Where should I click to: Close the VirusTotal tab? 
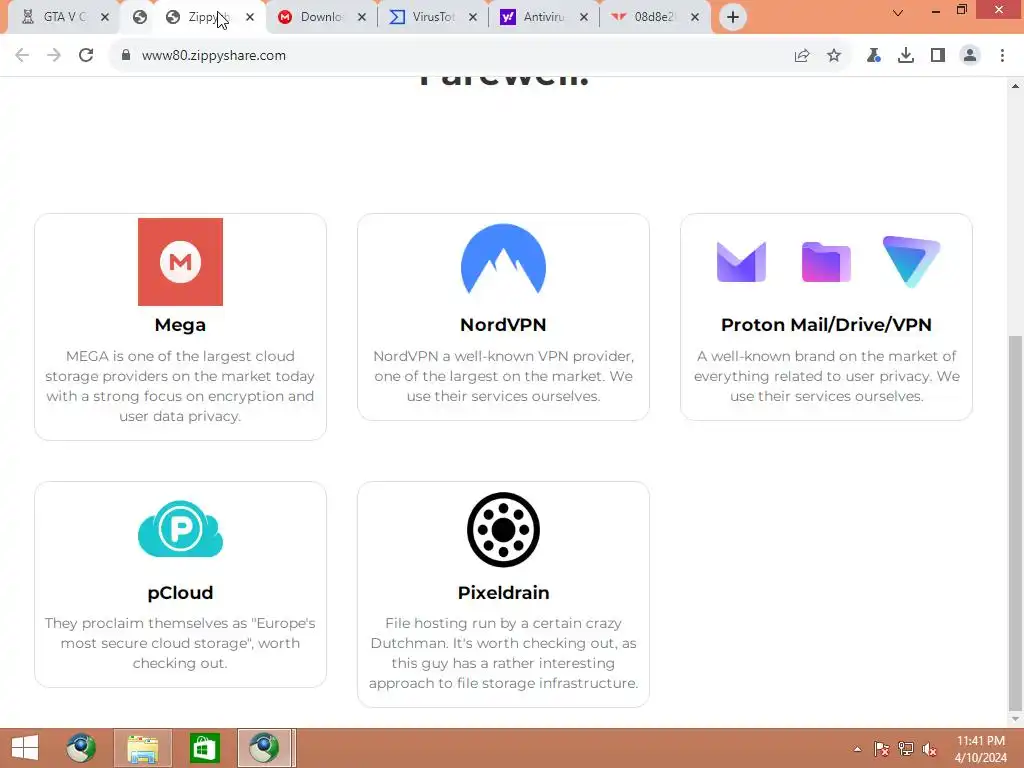[473, 17]
